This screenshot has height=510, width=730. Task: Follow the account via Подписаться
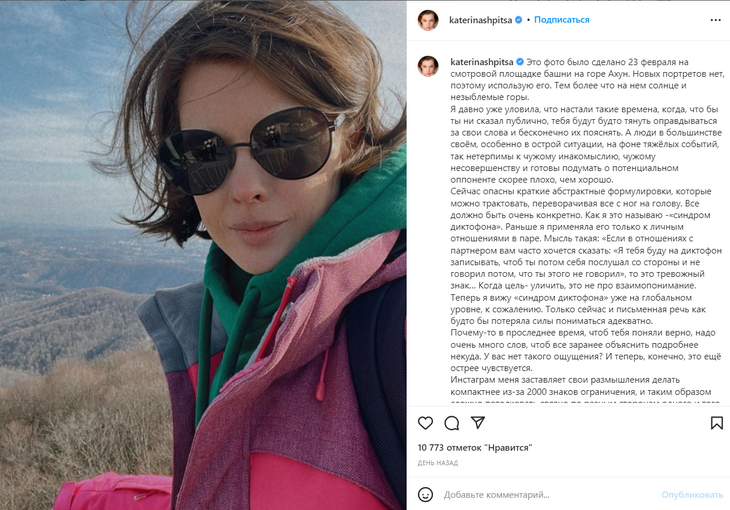pos(561,20)
